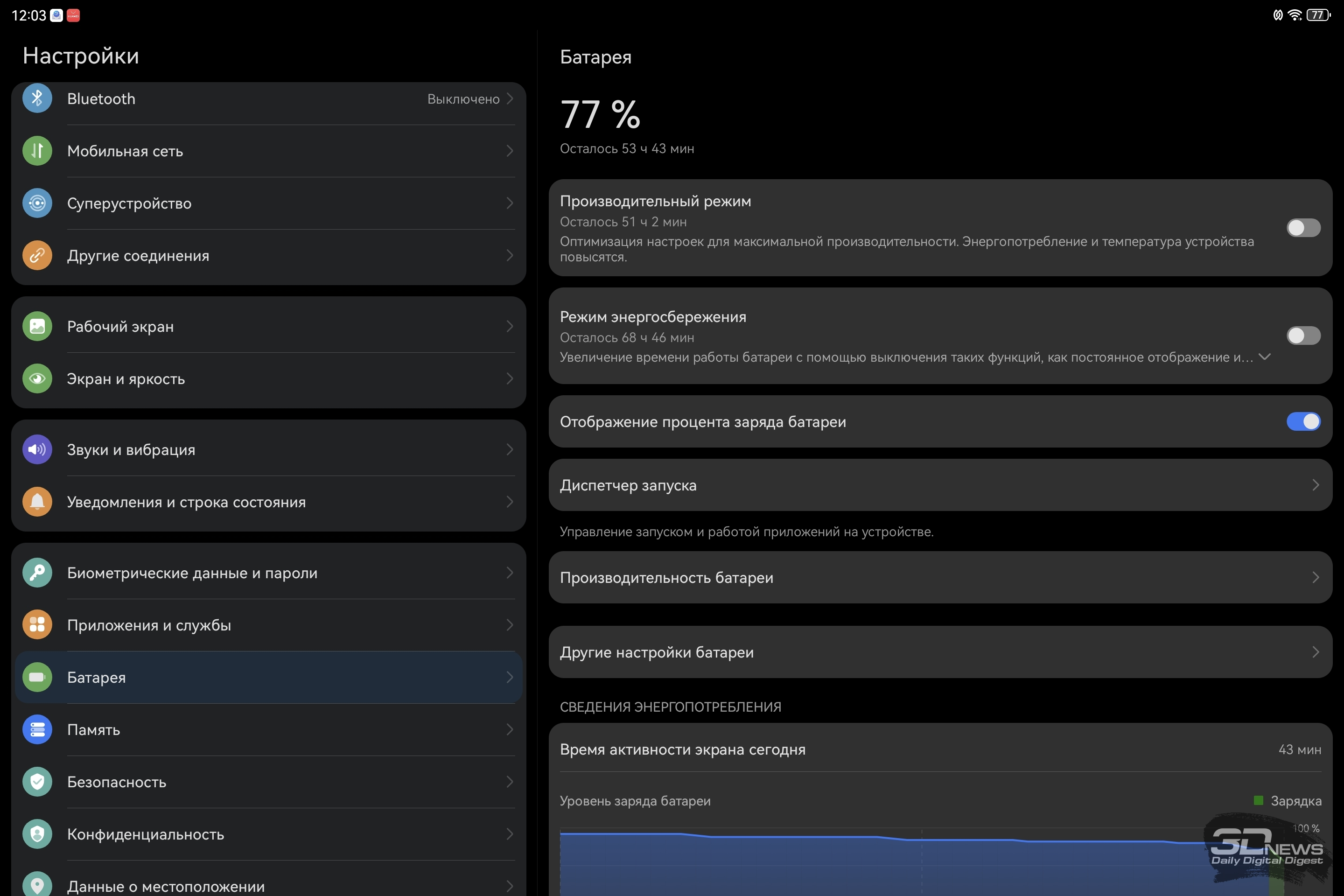Tap the Другие соединения orange link icon
The height and width of the screenshot is (896, 1344).
[37, 255]
